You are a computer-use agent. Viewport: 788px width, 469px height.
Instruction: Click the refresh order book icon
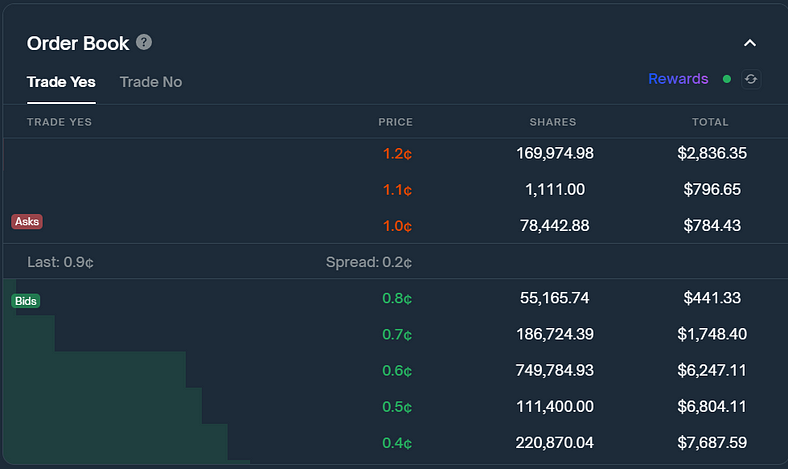(751, 79)
